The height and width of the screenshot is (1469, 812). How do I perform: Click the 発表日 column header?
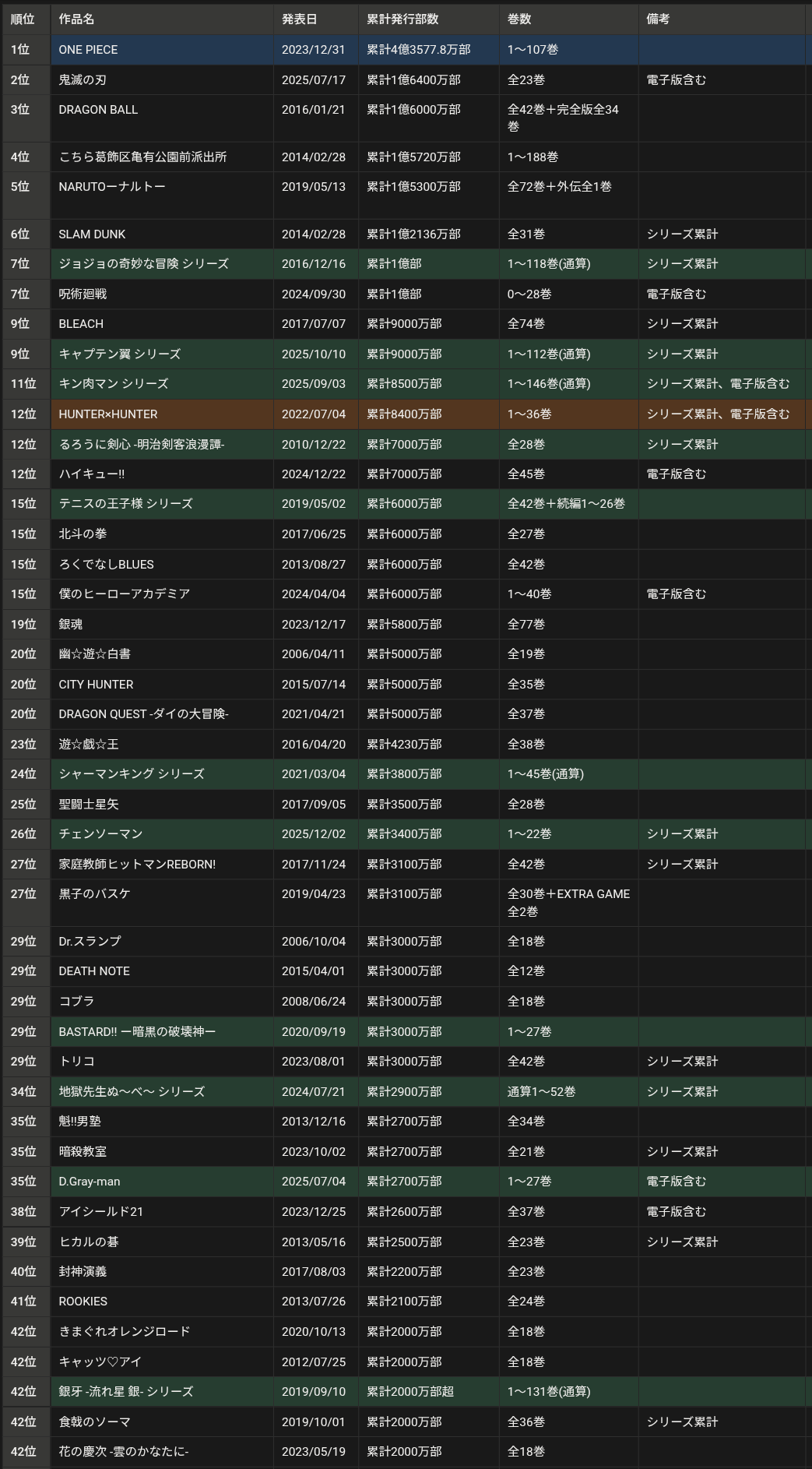click(x=316, y=19)
